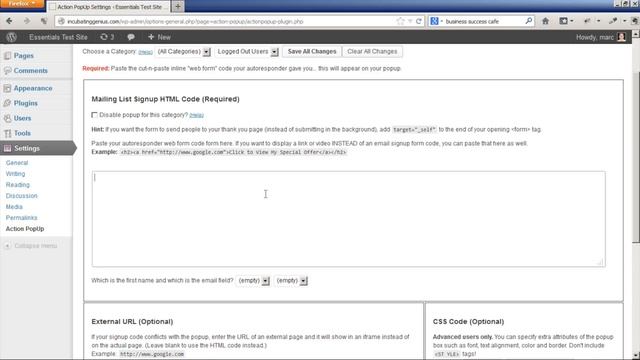Click the updates icon showing 3
Image resolution: width=640 pixels, height=360 pixels.
point(107,37)
